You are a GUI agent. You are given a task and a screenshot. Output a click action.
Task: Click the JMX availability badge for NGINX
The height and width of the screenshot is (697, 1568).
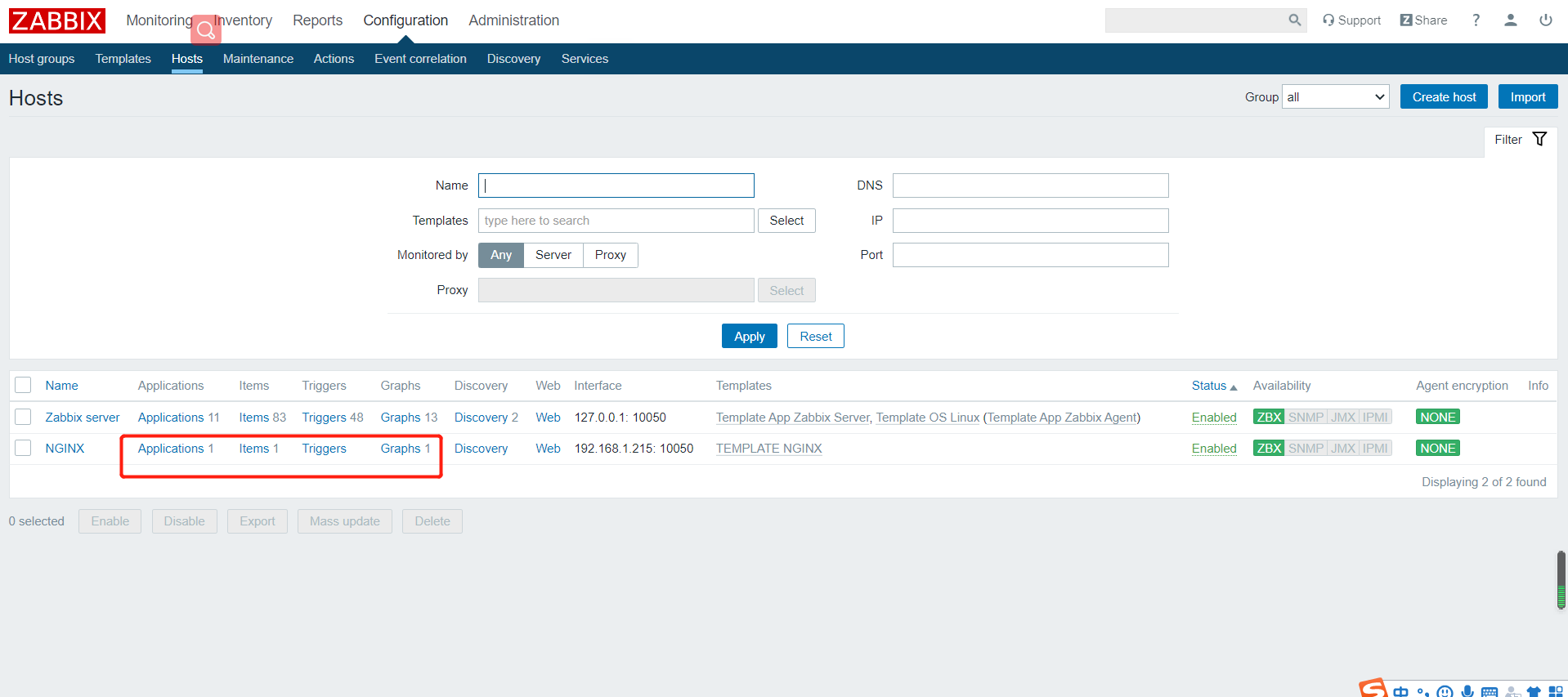pos(1343,449)
